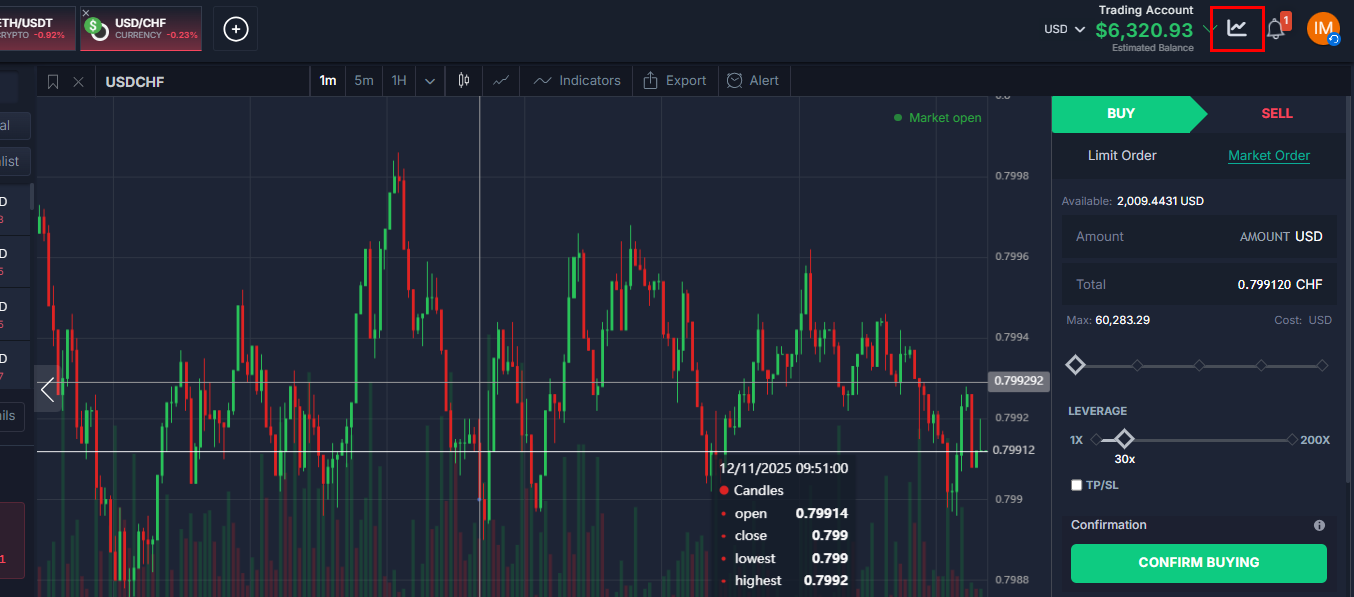Enable the TP/SL checkbox
The width and height of the screenshot is (1354, 597).
coord(1077,485)
